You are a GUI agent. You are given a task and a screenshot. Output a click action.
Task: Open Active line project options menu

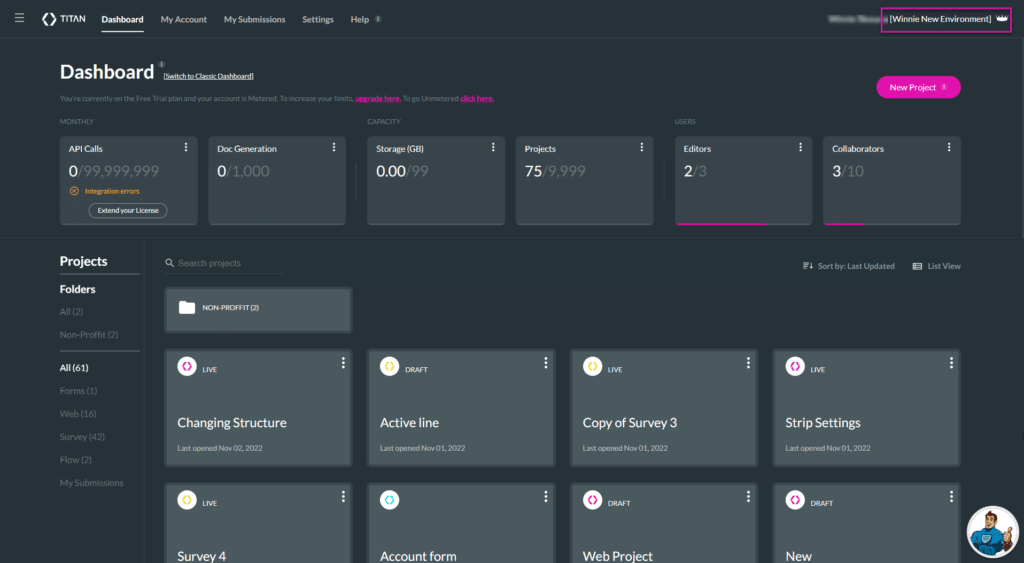tap(545, 363)
